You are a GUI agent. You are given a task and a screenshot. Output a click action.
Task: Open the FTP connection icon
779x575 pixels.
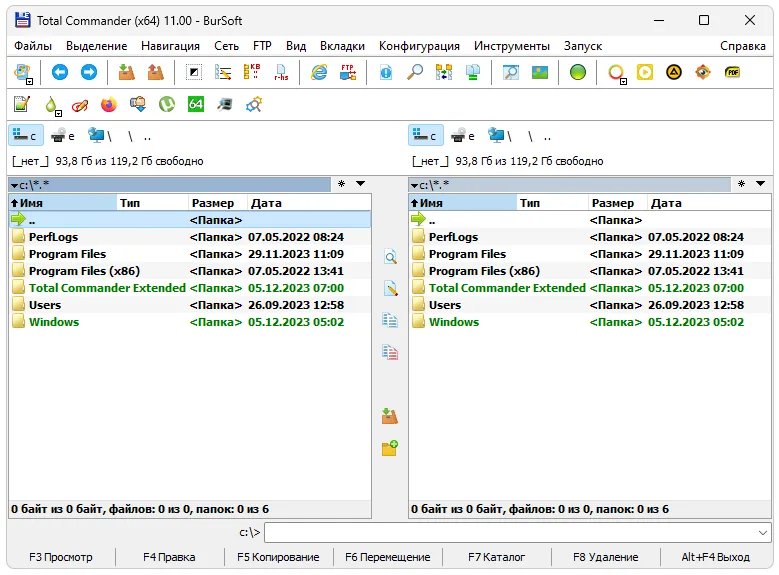[348, 73]
